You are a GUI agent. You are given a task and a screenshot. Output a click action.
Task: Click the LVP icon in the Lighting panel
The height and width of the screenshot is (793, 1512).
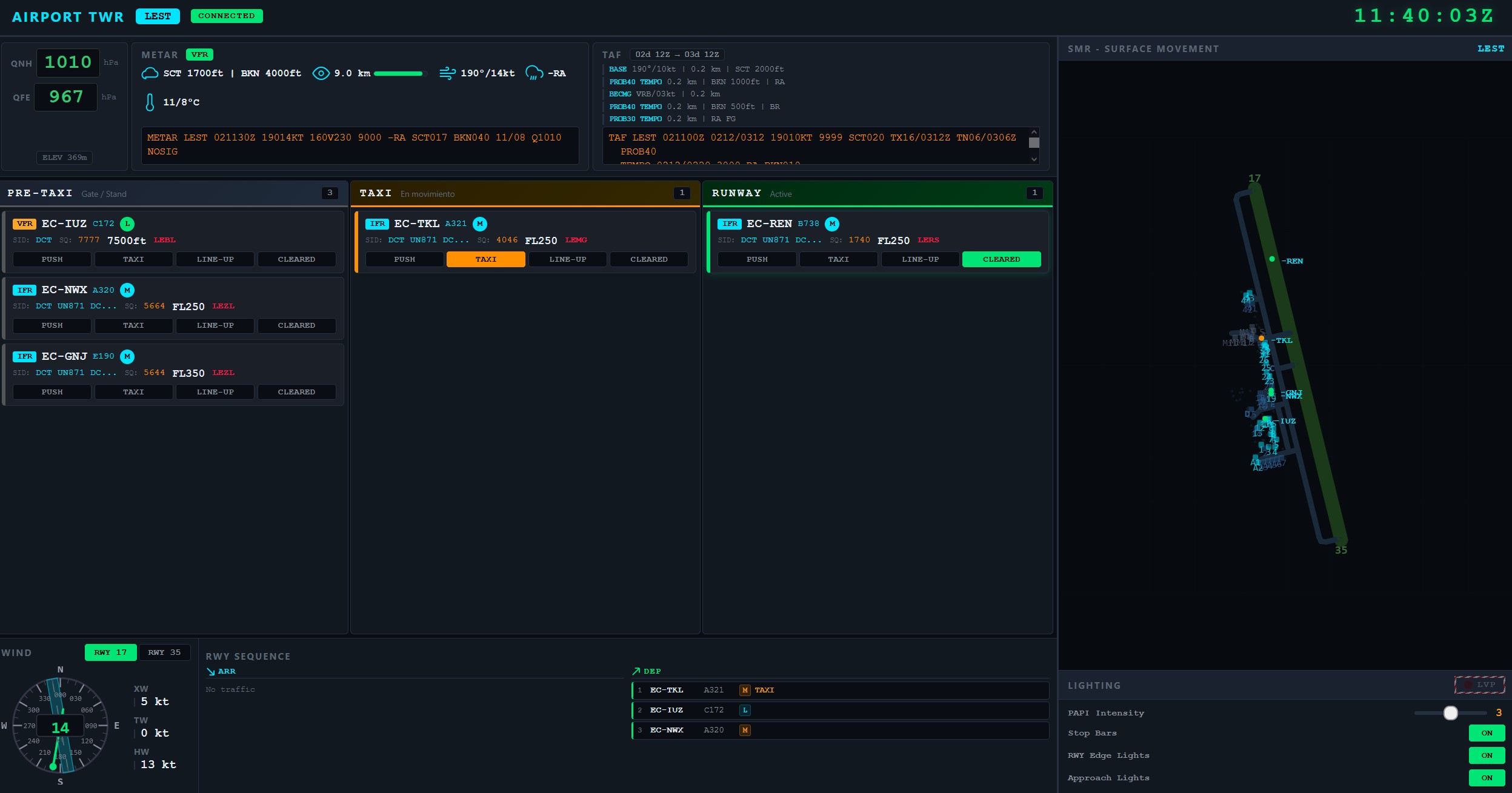[x=1479, y=684]
